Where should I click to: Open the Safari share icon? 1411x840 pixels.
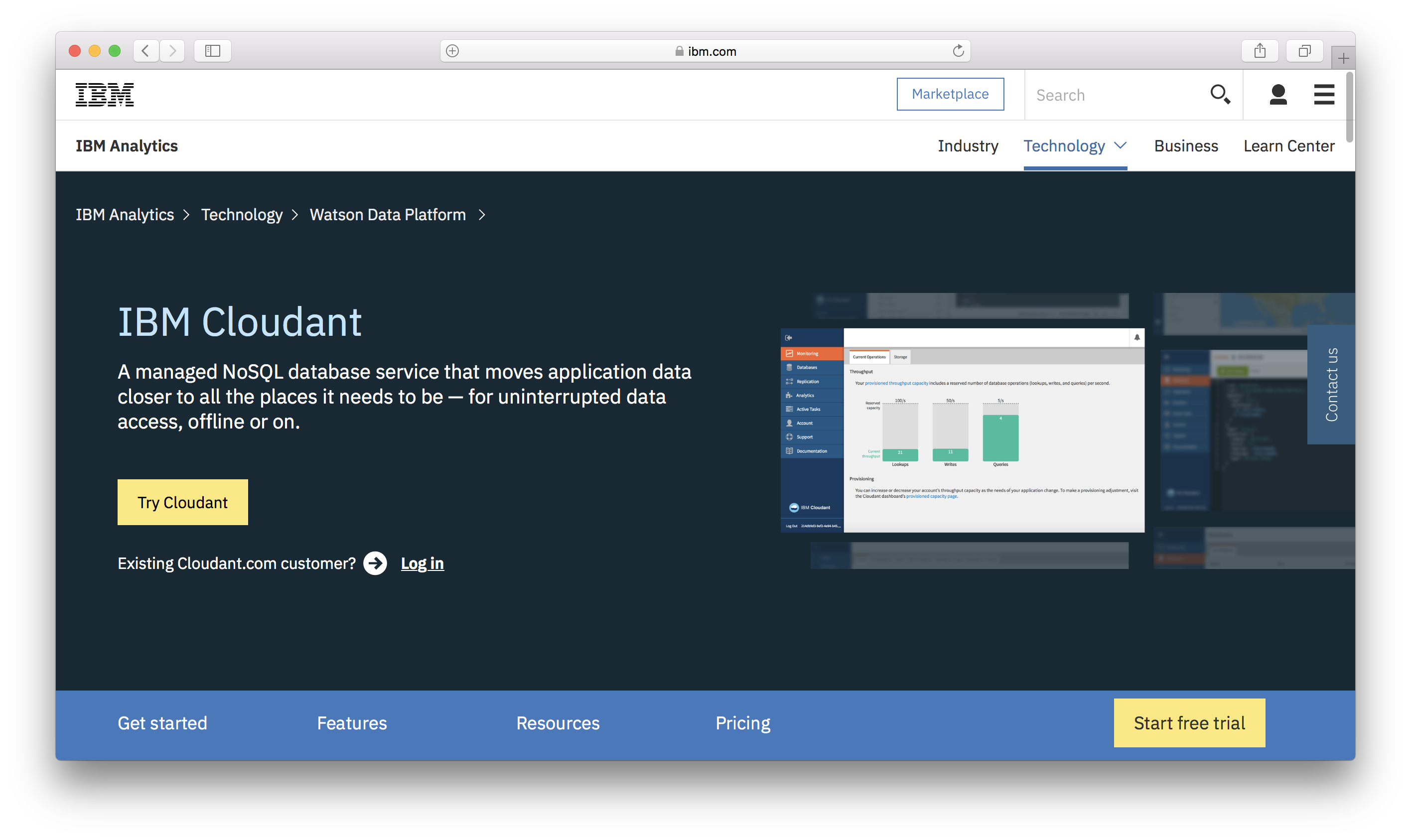(x=1260, y=51)
